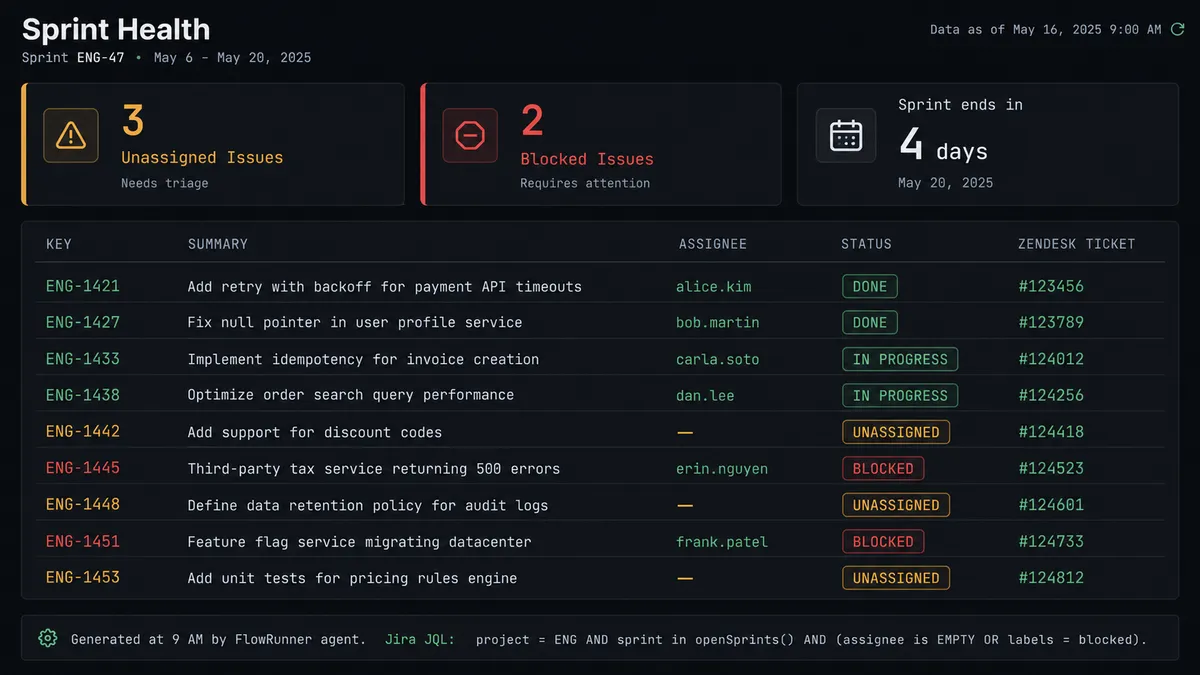Select assignee dan.lee

tap(705, 395)
